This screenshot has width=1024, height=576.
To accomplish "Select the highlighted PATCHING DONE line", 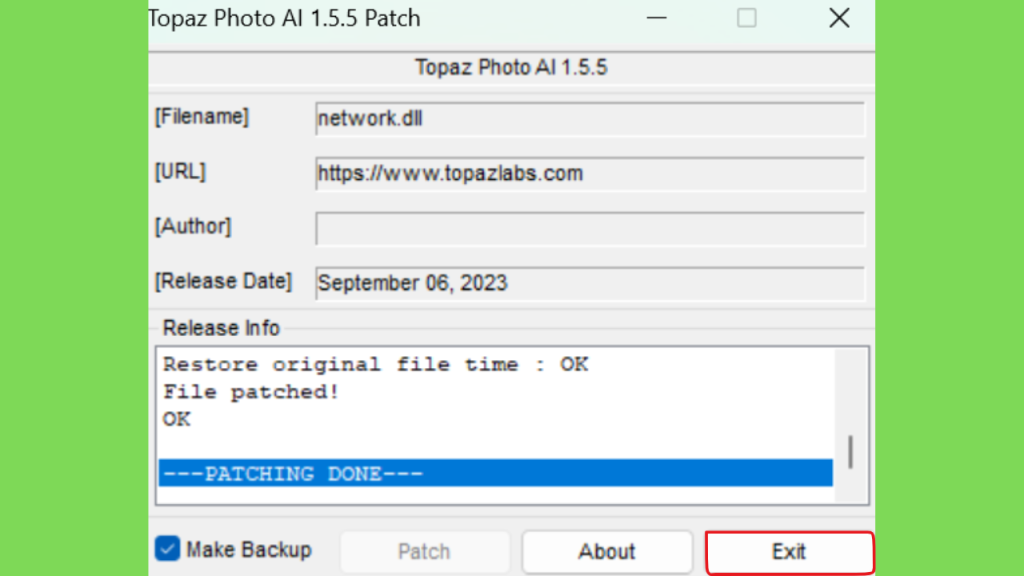I will (496, 473).
